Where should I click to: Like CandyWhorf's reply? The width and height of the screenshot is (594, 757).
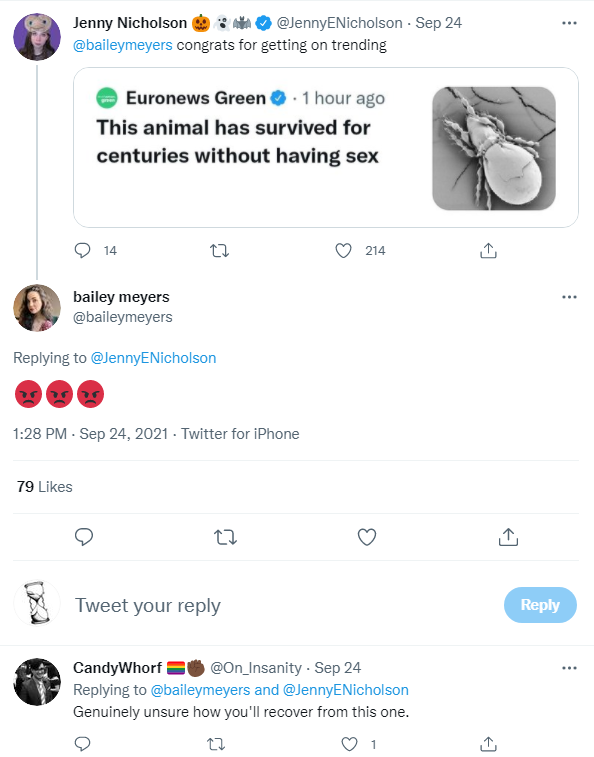point(349,744)
